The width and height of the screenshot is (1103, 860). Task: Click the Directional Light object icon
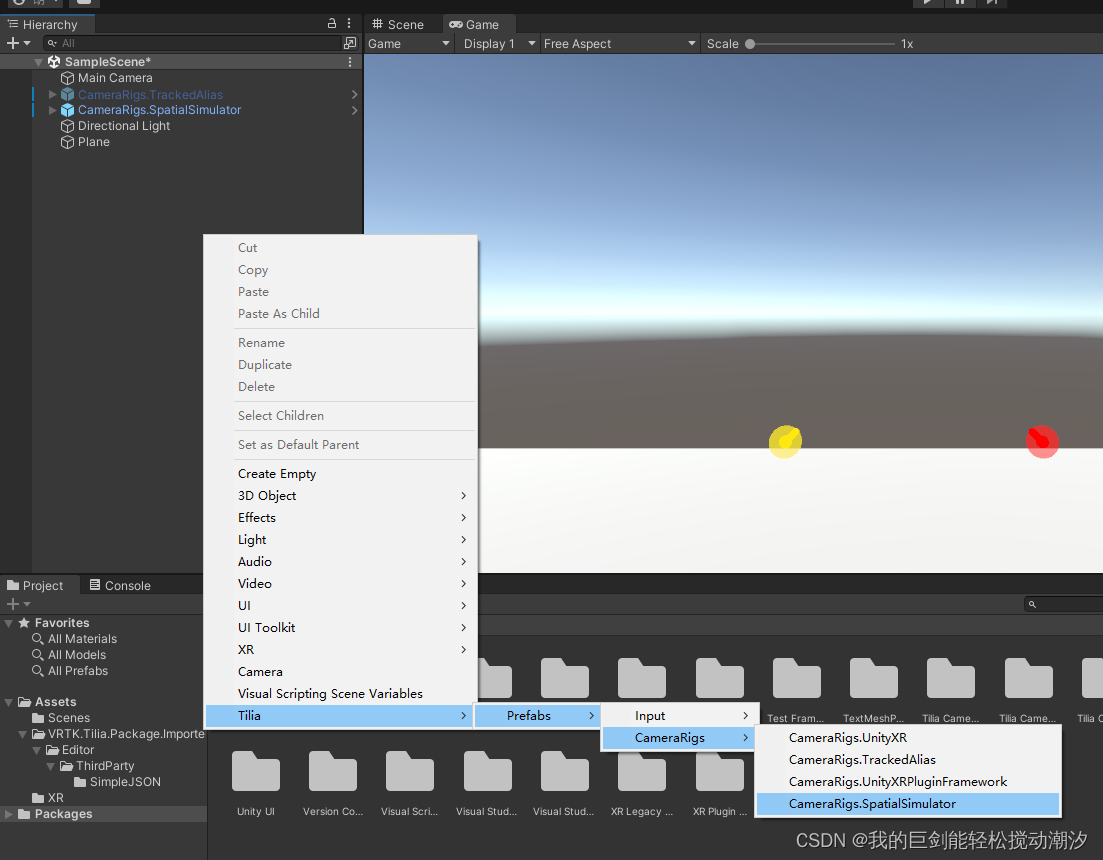69,126
